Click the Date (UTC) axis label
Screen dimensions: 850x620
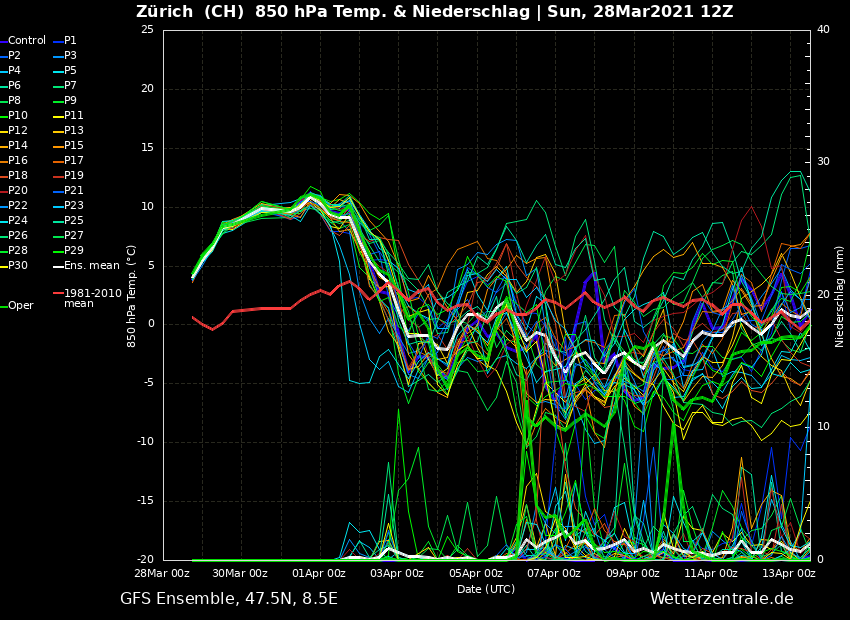tap(486, 589)
